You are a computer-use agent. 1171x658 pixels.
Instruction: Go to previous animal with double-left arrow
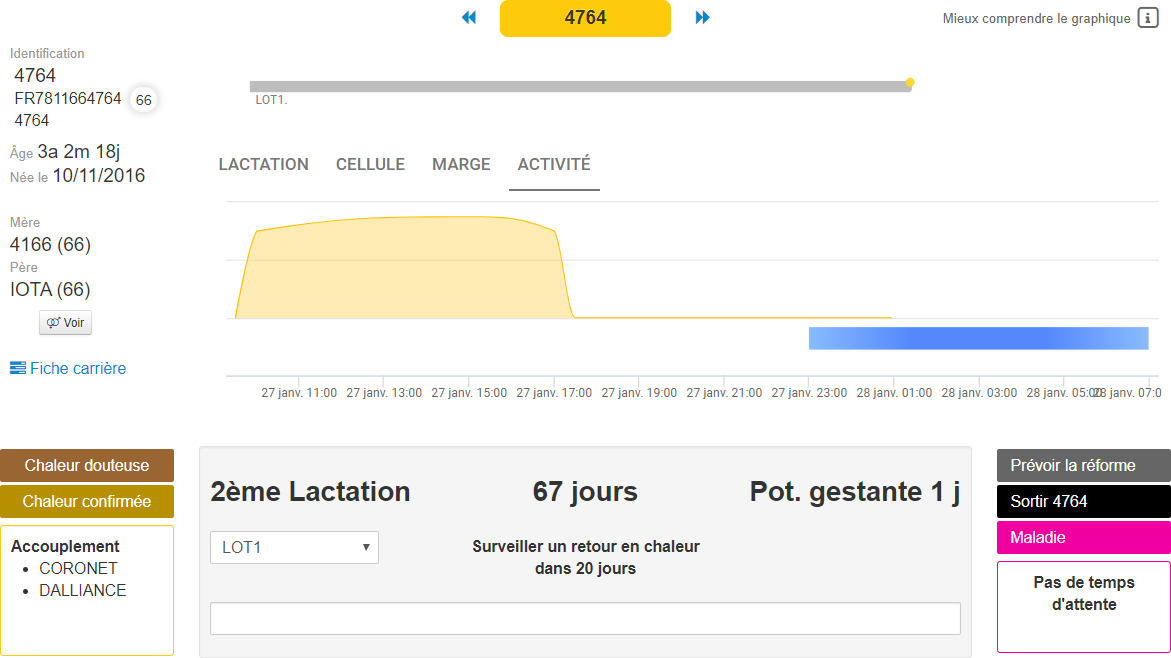(469, 17)
